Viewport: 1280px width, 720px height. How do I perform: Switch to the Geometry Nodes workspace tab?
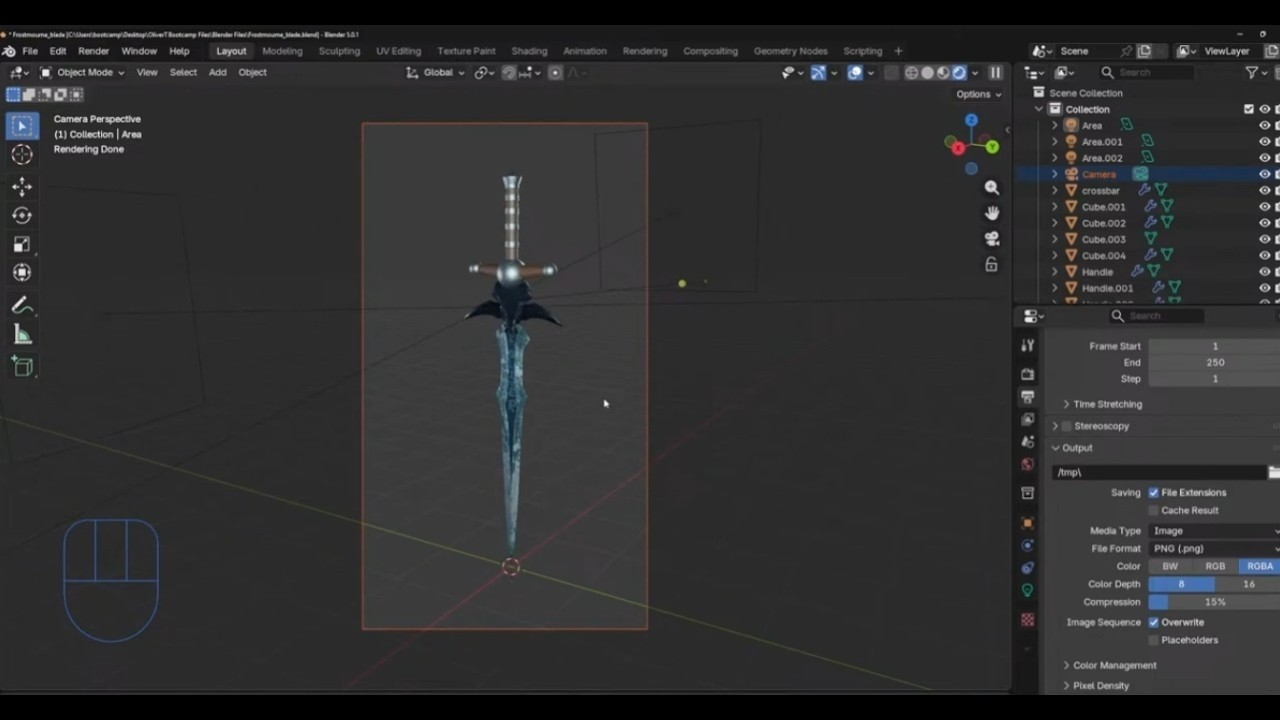click(790, 51)
